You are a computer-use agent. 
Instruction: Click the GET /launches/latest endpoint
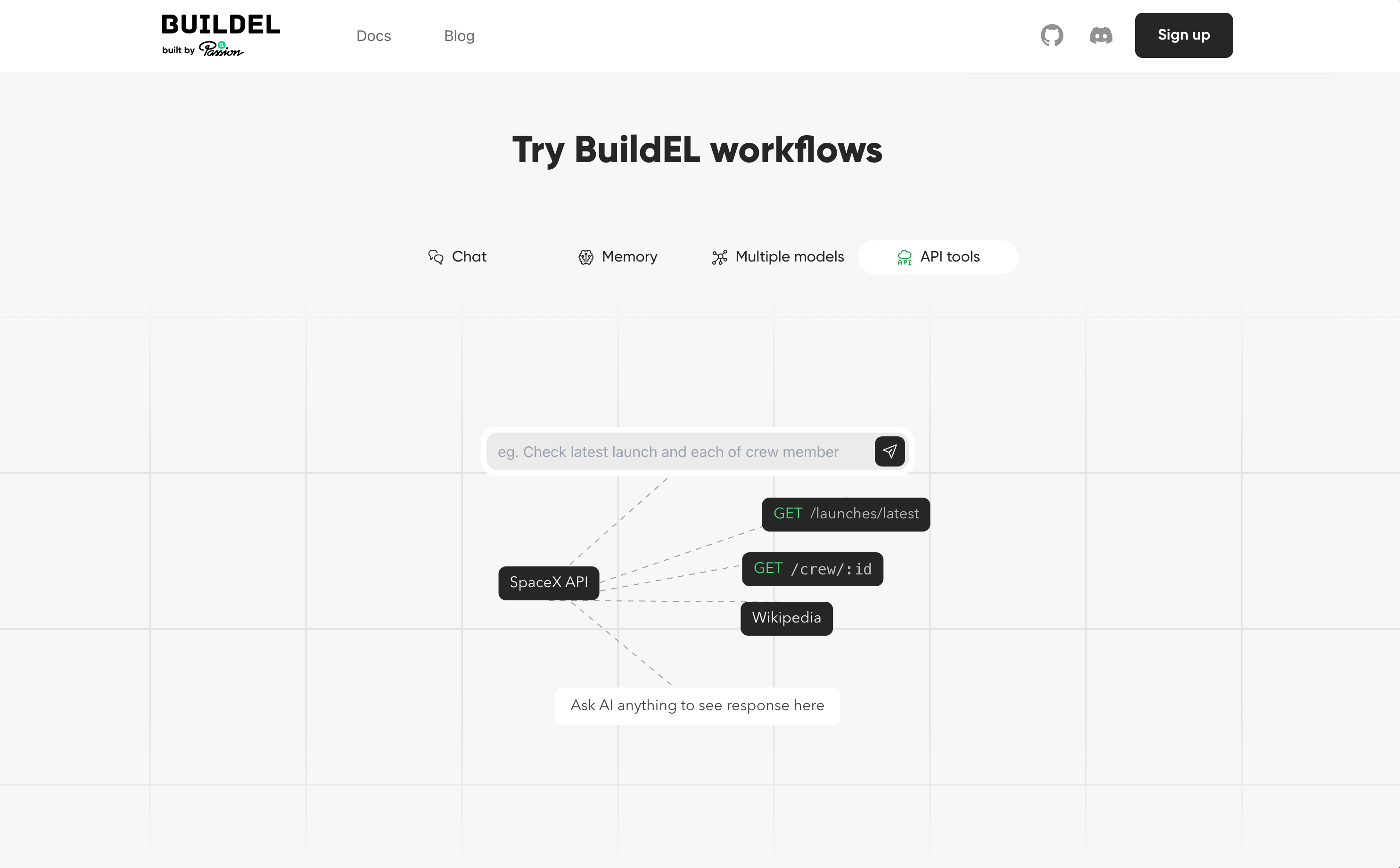[846, 514]
